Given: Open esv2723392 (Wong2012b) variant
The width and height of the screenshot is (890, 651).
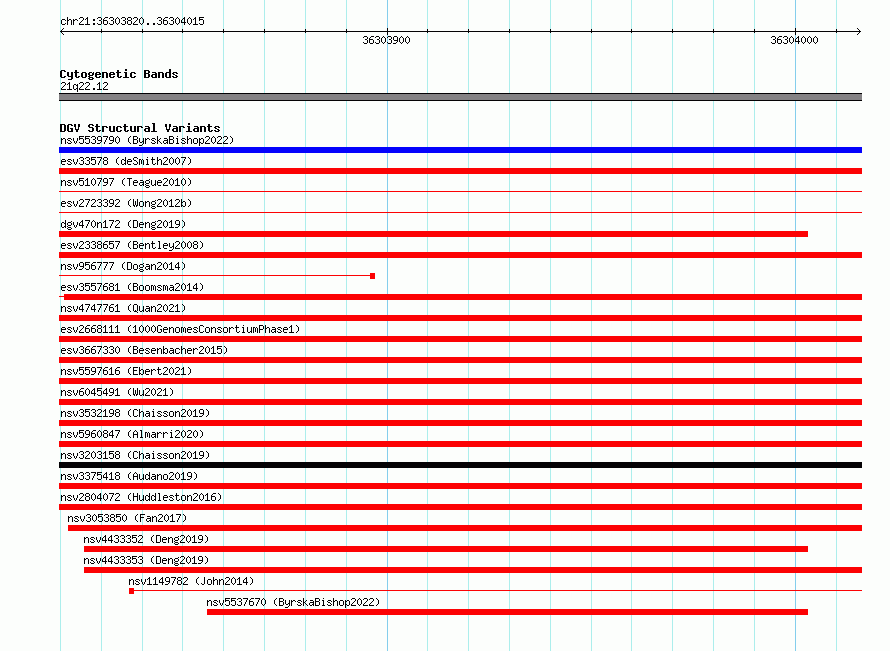Looking at the screenshot, I should (x=126, y=203).
